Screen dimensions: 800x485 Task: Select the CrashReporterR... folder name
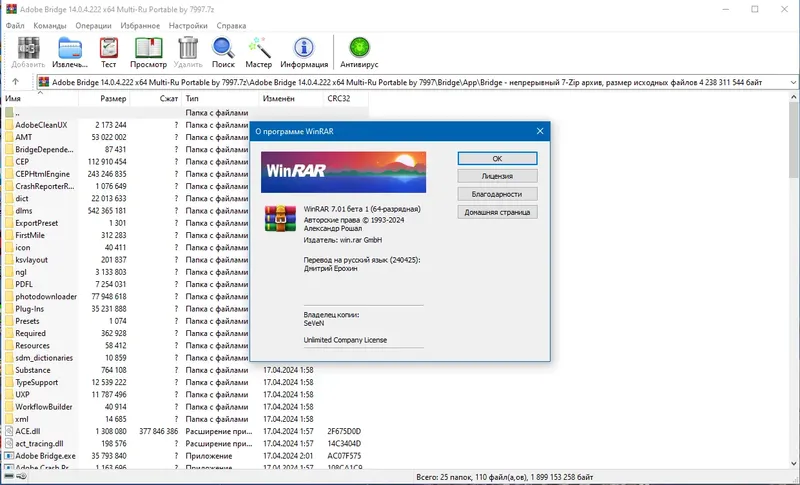[x=45, y=186]
